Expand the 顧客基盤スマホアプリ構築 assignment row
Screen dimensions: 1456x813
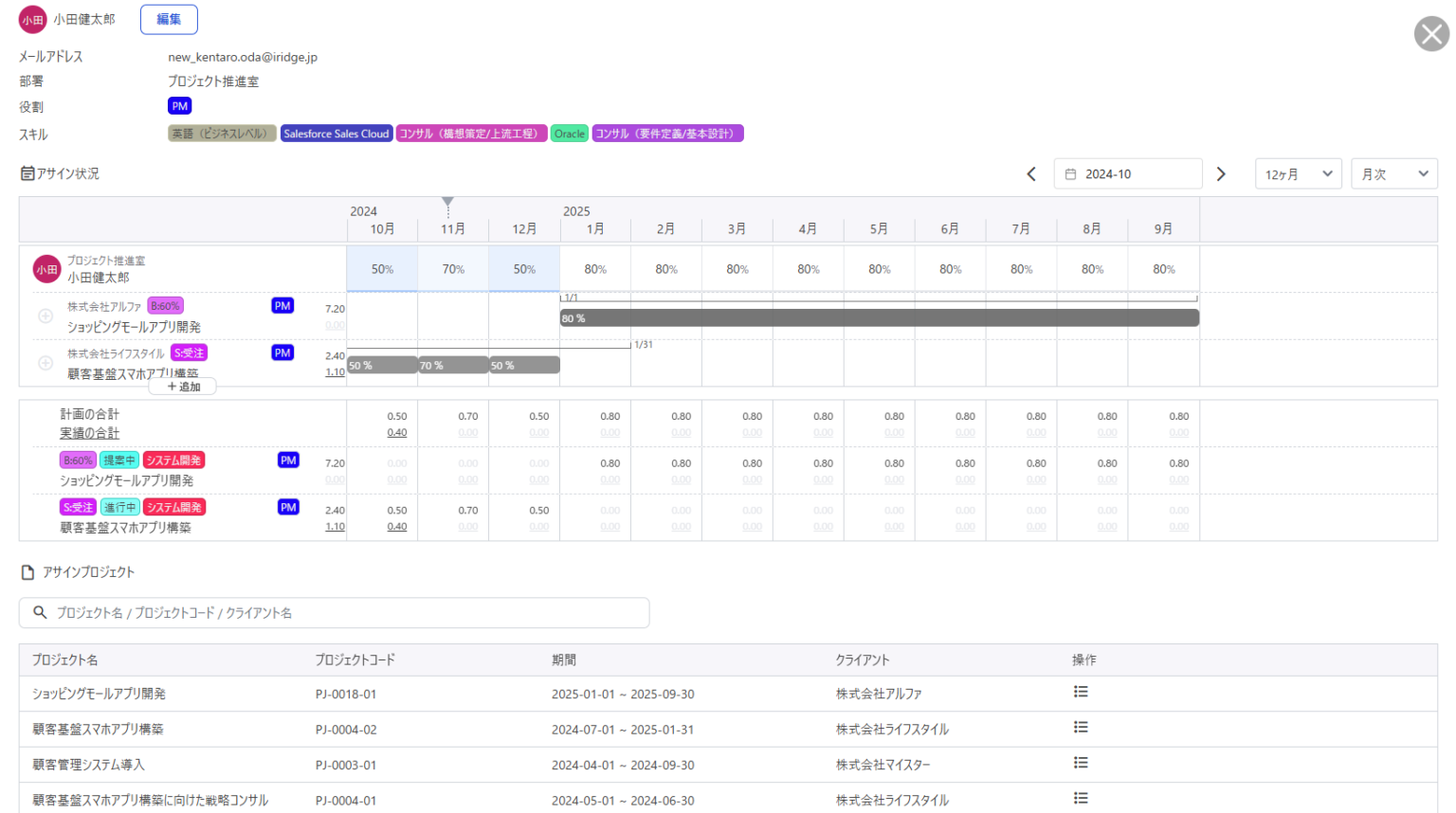[45, 363]
